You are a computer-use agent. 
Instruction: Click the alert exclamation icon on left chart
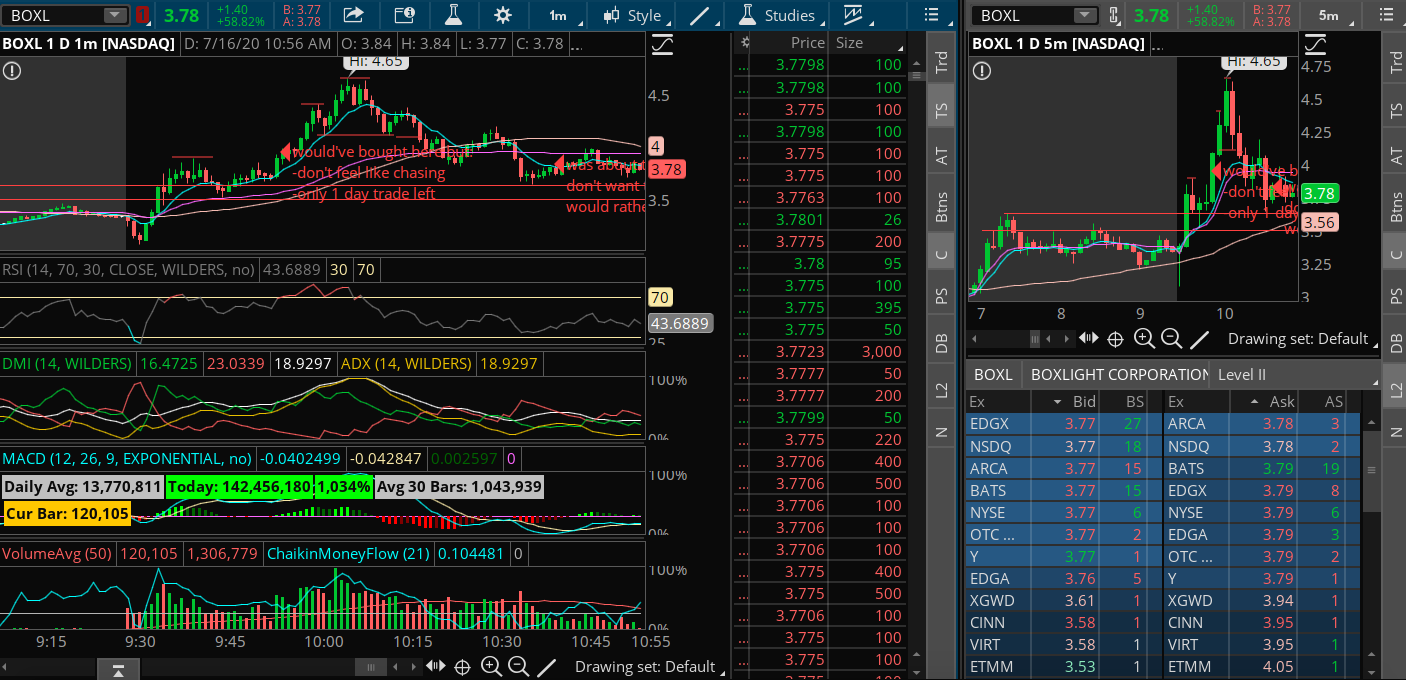coord(11,71)
